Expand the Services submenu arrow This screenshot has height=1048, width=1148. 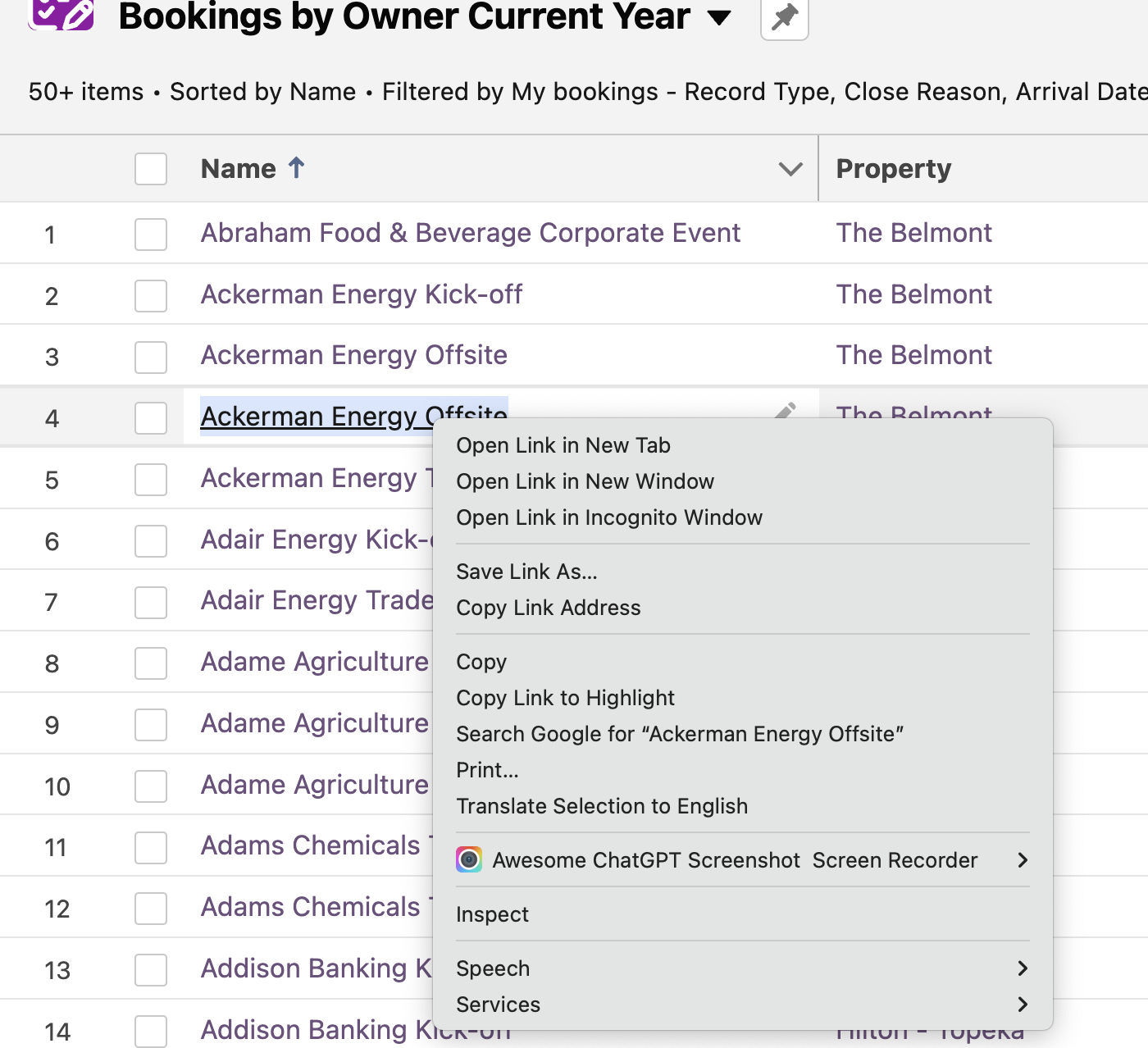click(x=1023, y=1005)
